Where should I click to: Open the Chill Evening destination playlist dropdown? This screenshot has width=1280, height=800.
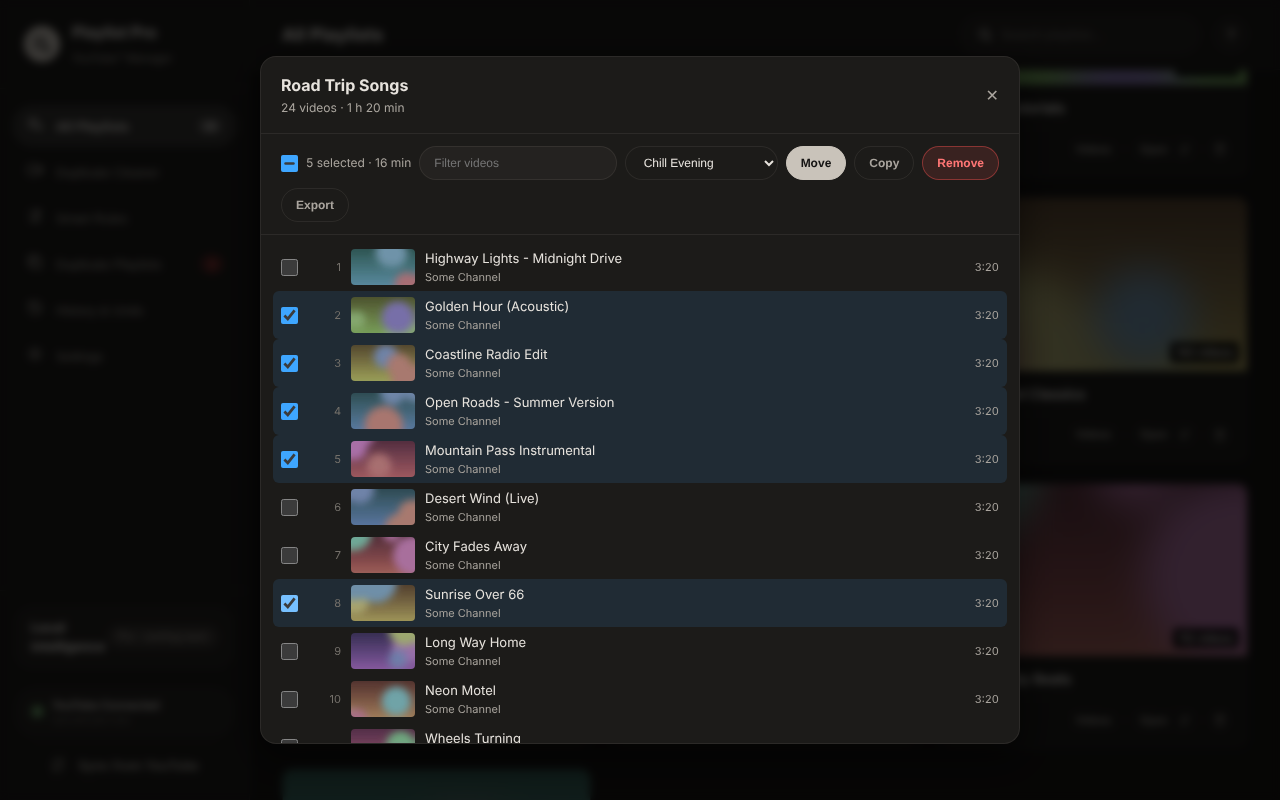point(701,163)
